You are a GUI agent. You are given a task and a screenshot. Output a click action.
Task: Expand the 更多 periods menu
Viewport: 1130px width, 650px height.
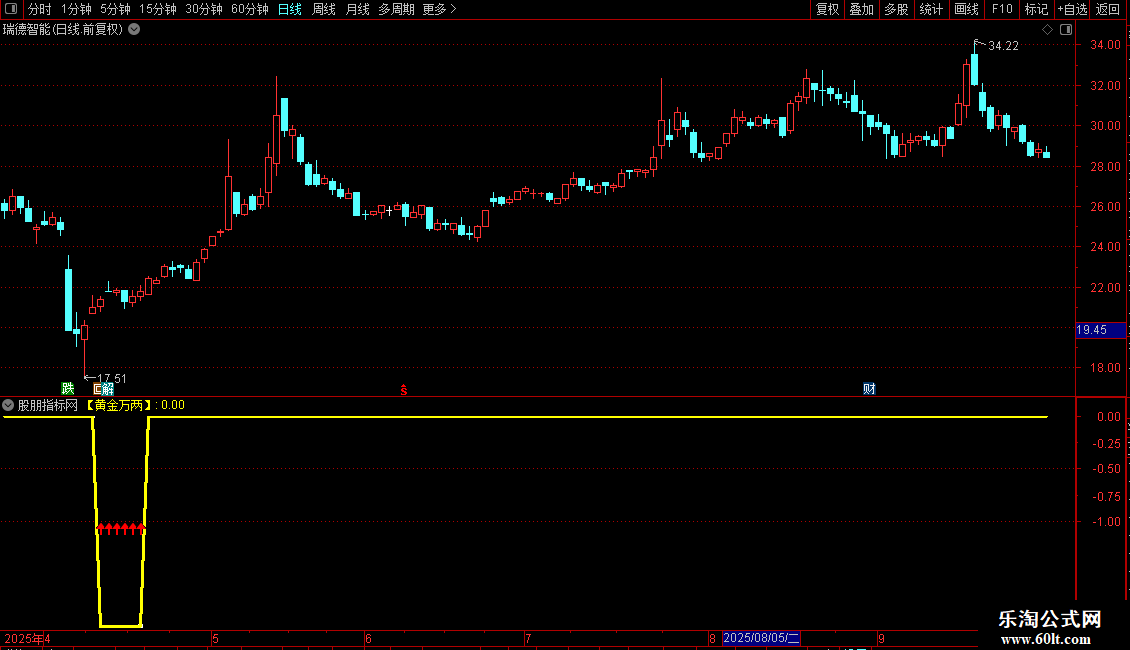click(439, 9)
